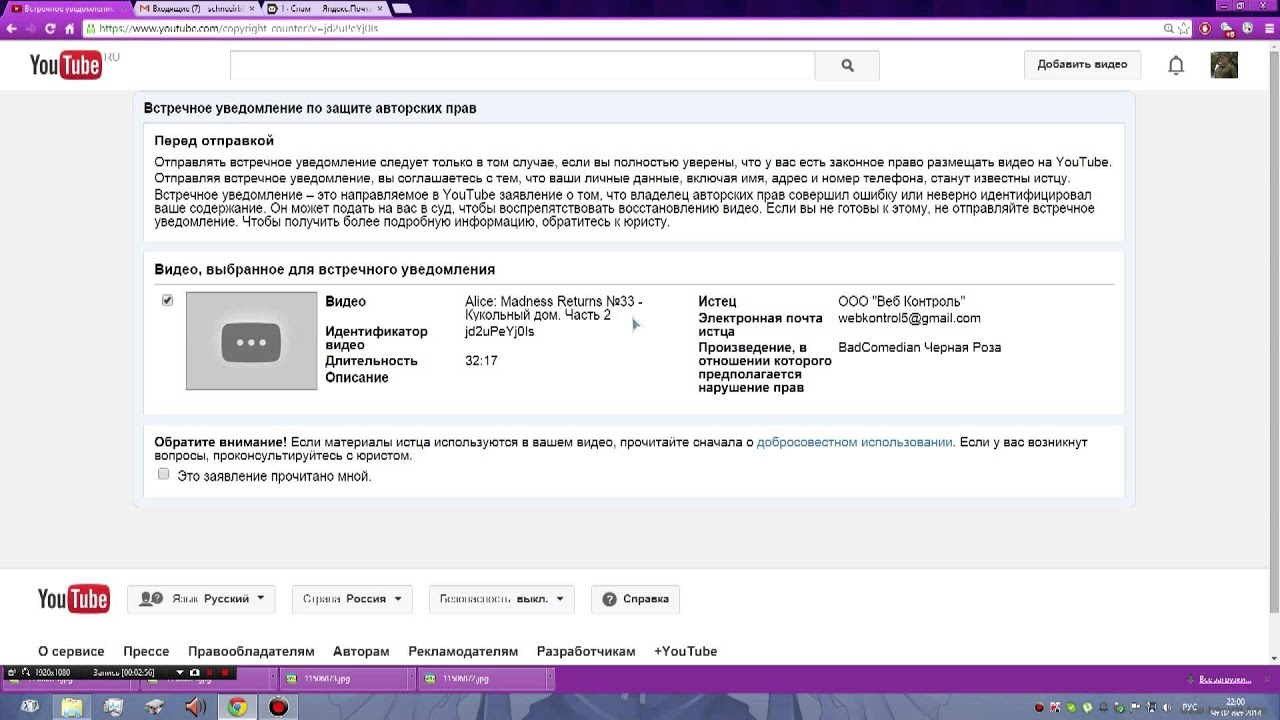1280x720 pixels.
Task: Click the speaker app taskbar icon
Action: click(x=195, y=707)
